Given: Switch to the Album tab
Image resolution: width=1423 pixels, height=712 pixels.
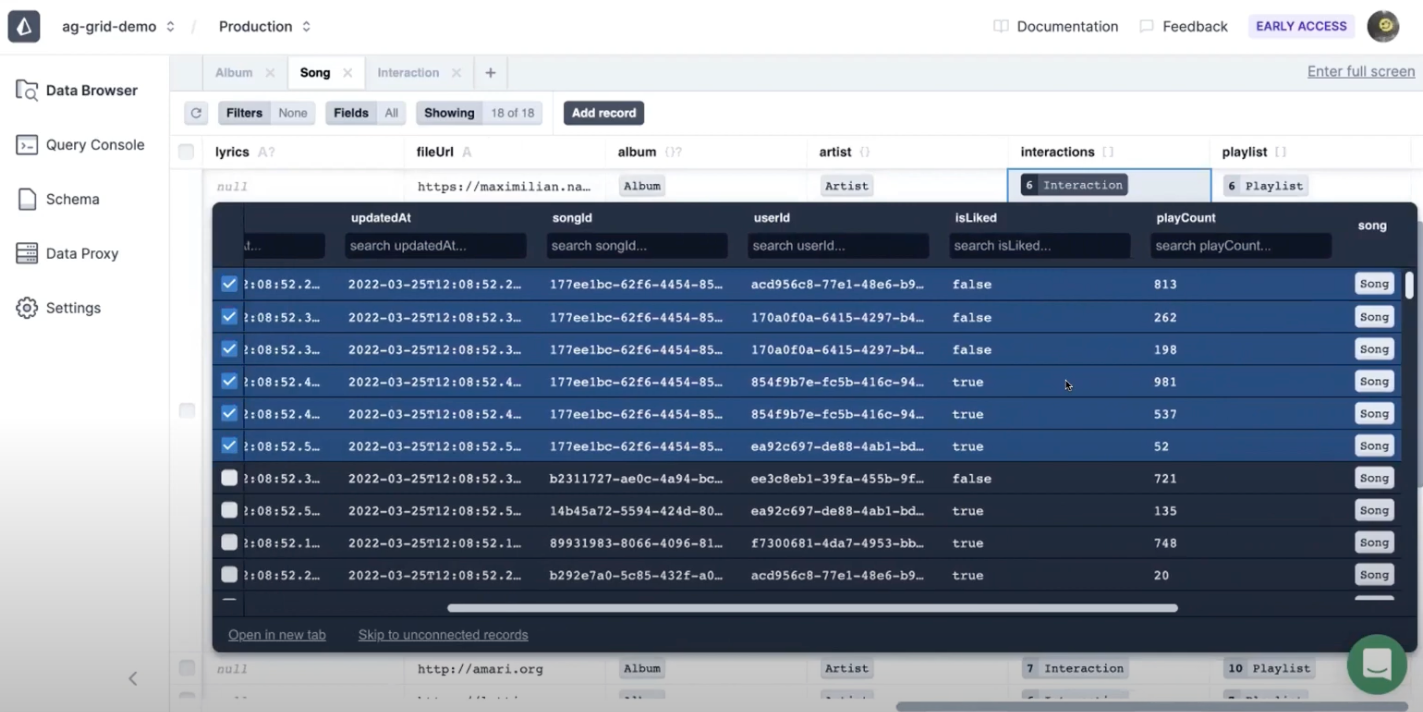Looking at the screenshot, I should [235, 72].
